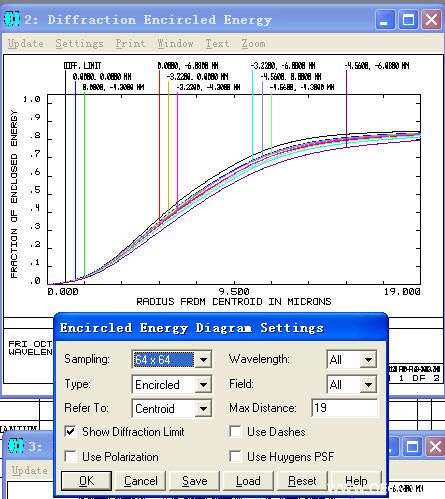Click the Encircled Energy Diagram Settings title bar

click(220, 328)
